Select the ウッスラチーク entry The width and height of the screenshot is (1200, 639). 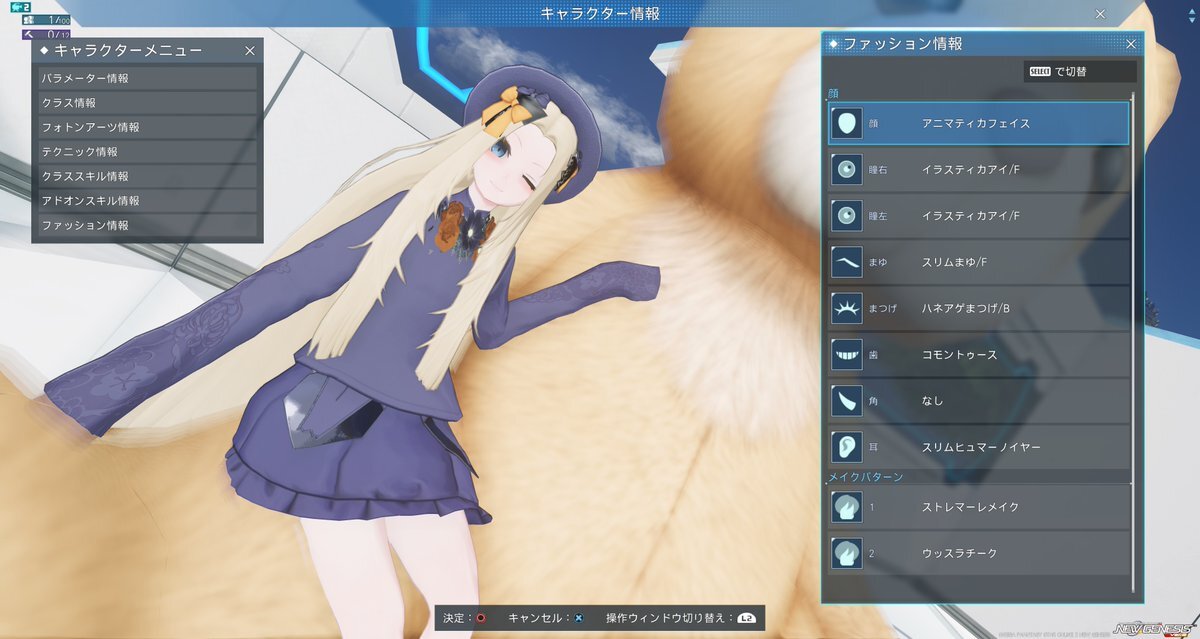[x=978, y=553]
